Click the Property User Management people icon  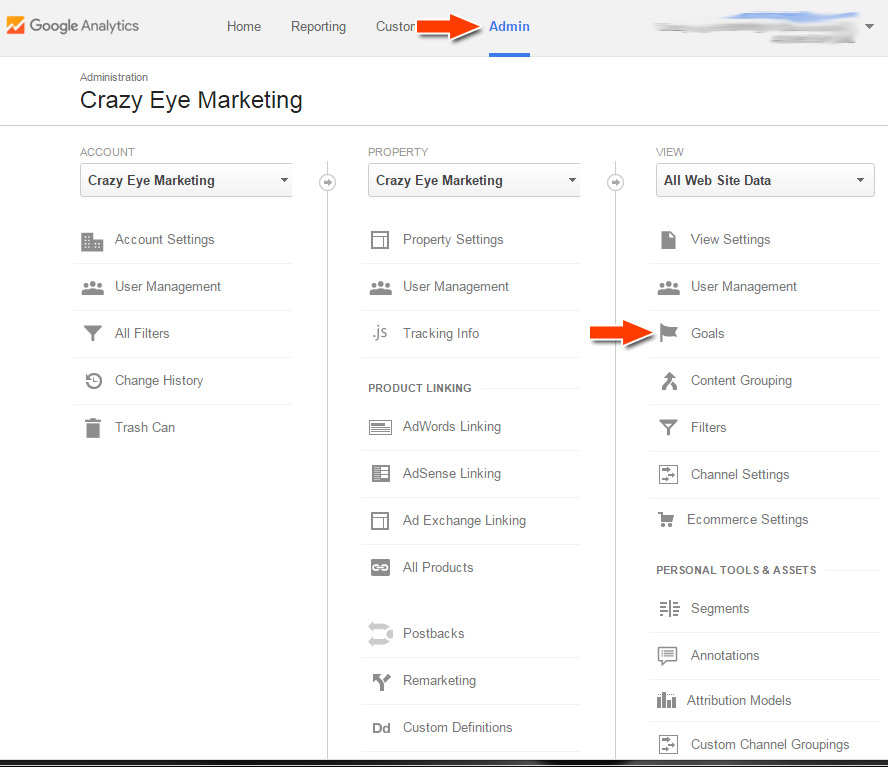pos(381,288)
